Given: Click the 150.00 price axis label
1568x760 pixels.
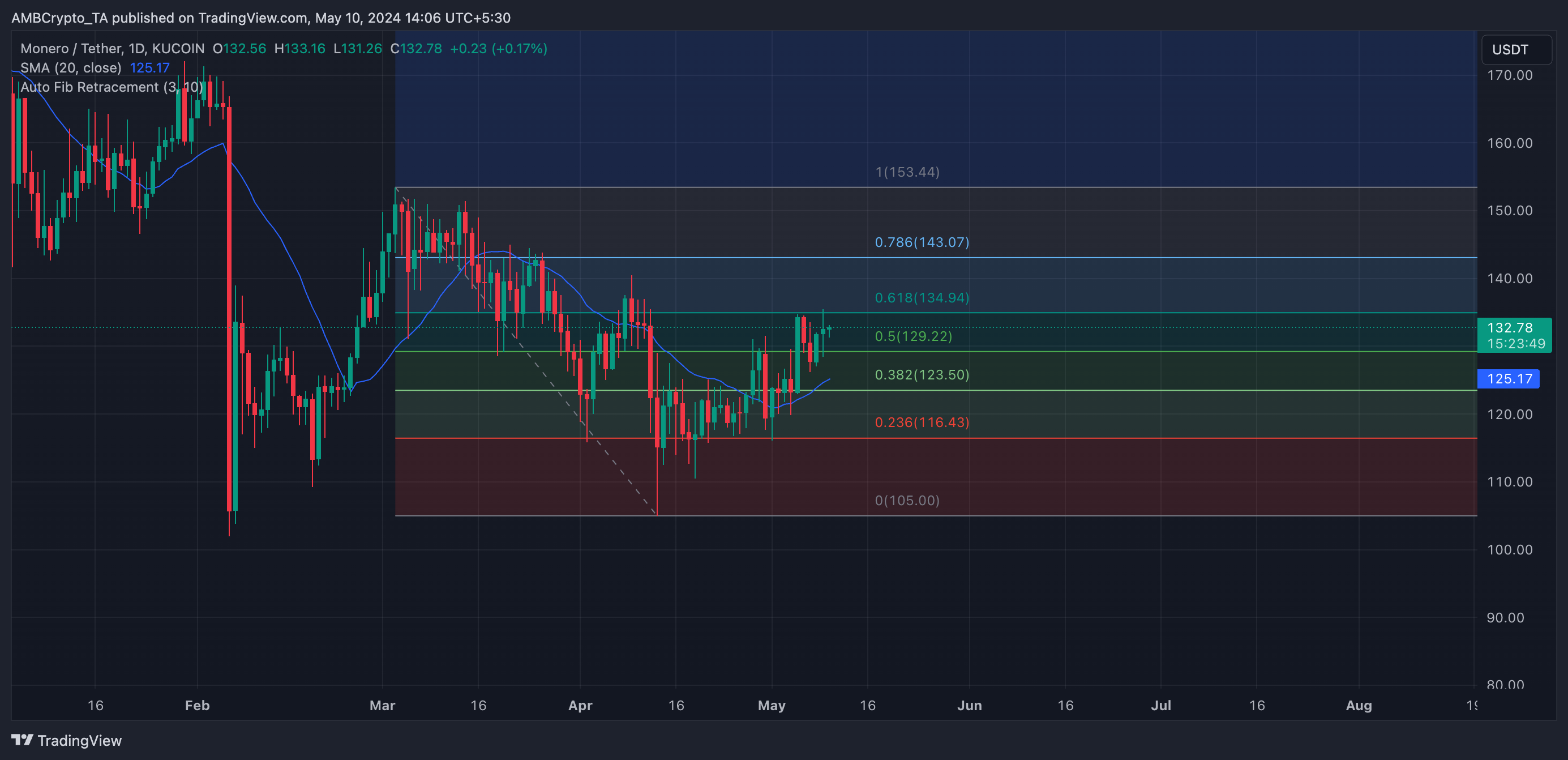Looking at the screenshot, I should click(1510, 210).
